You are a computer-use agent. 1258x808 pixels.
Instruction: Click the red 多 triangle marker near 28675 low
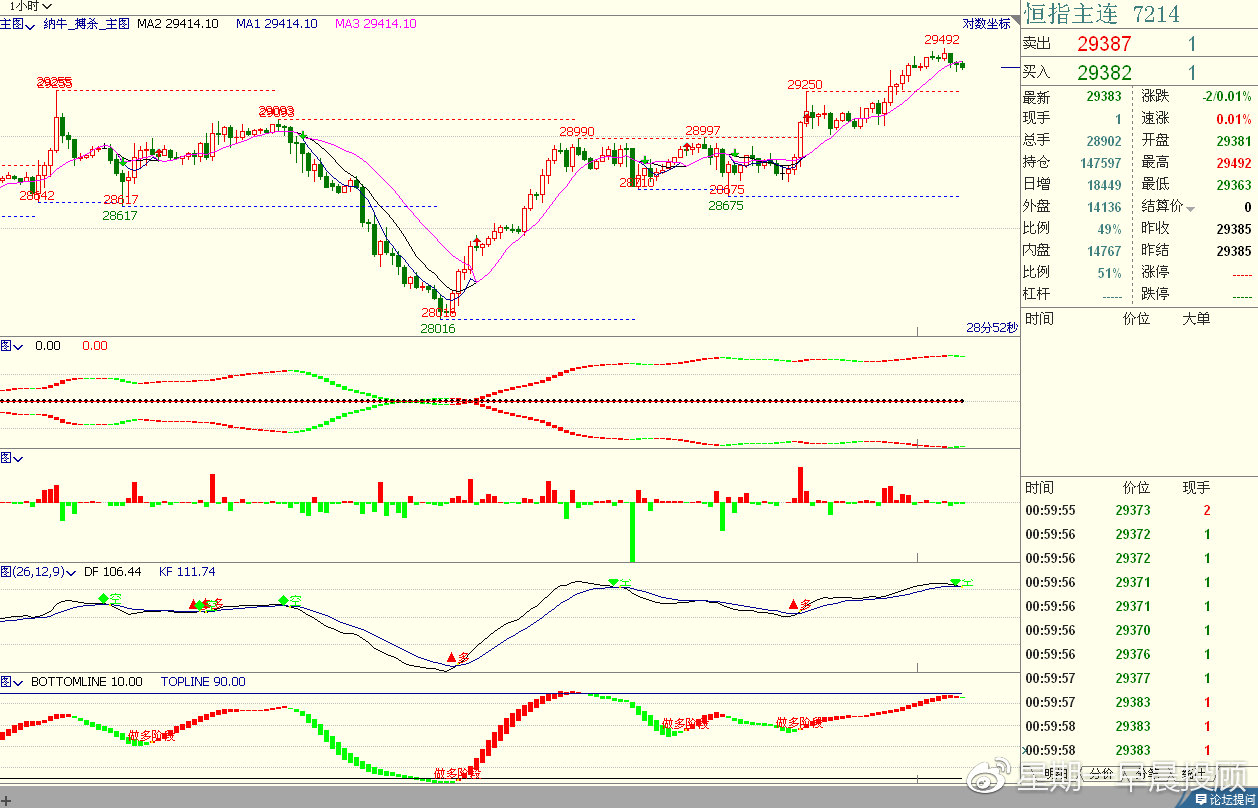click(794, 604)
